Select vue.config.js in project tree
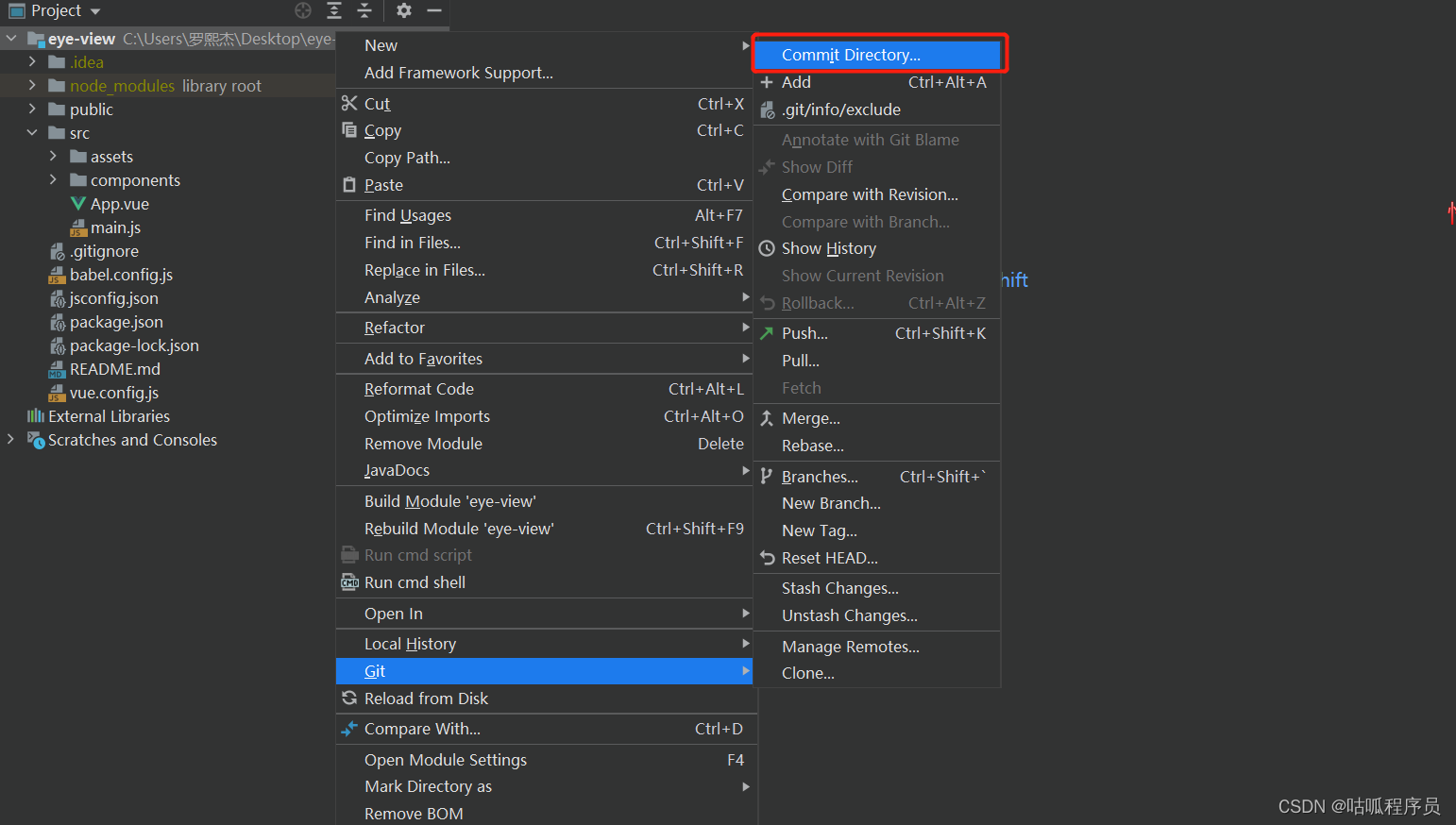This screenshot has height=825, width=1456. click(114, 393)
